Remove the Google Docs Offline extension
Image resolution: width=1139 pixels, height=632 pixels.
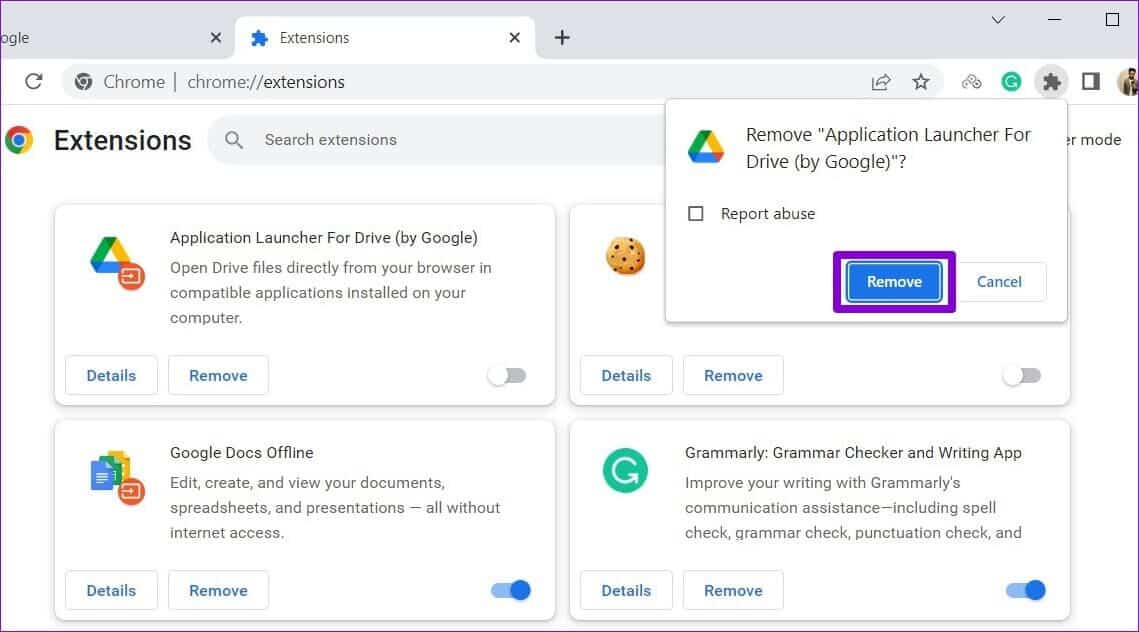point(218,591)
